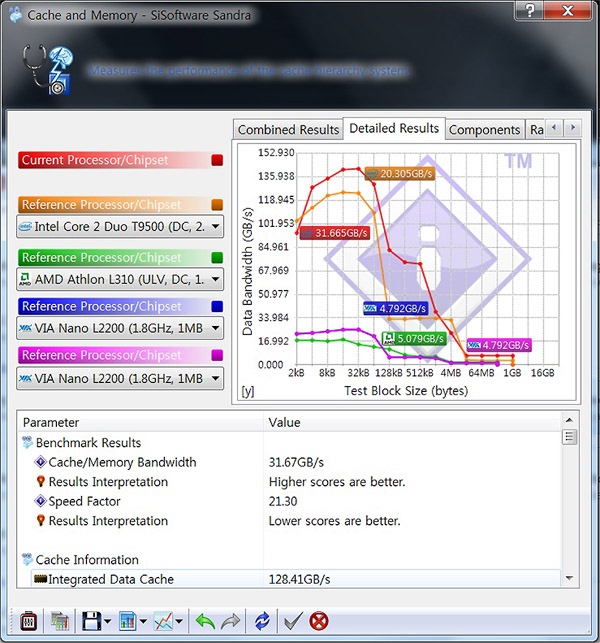
Task: Click the blue 4.792GB/s chart label
Action: click(x=396, y=308)
